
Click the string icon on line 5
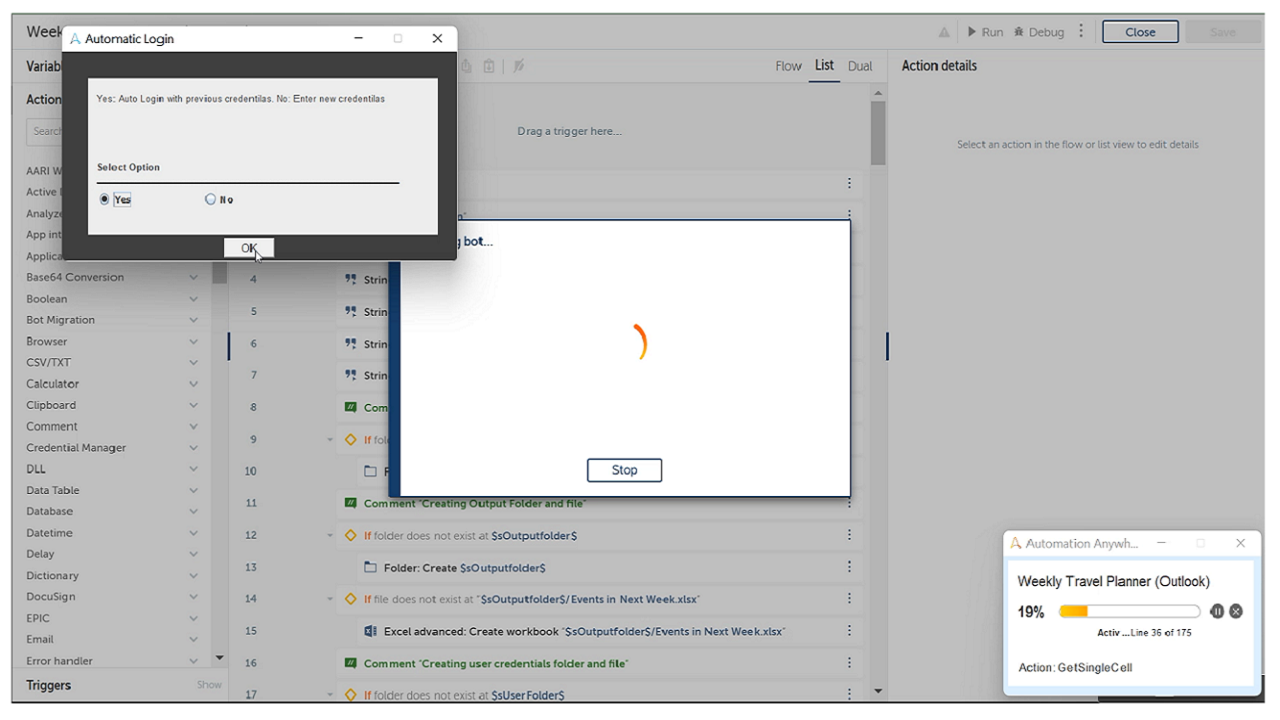click(x=351, y=311)
